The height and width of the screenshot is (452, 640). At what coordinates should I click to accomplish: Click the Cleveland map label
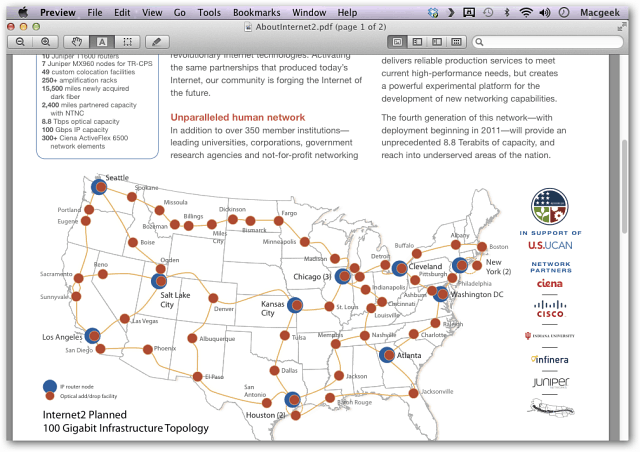tap(425, 266)
